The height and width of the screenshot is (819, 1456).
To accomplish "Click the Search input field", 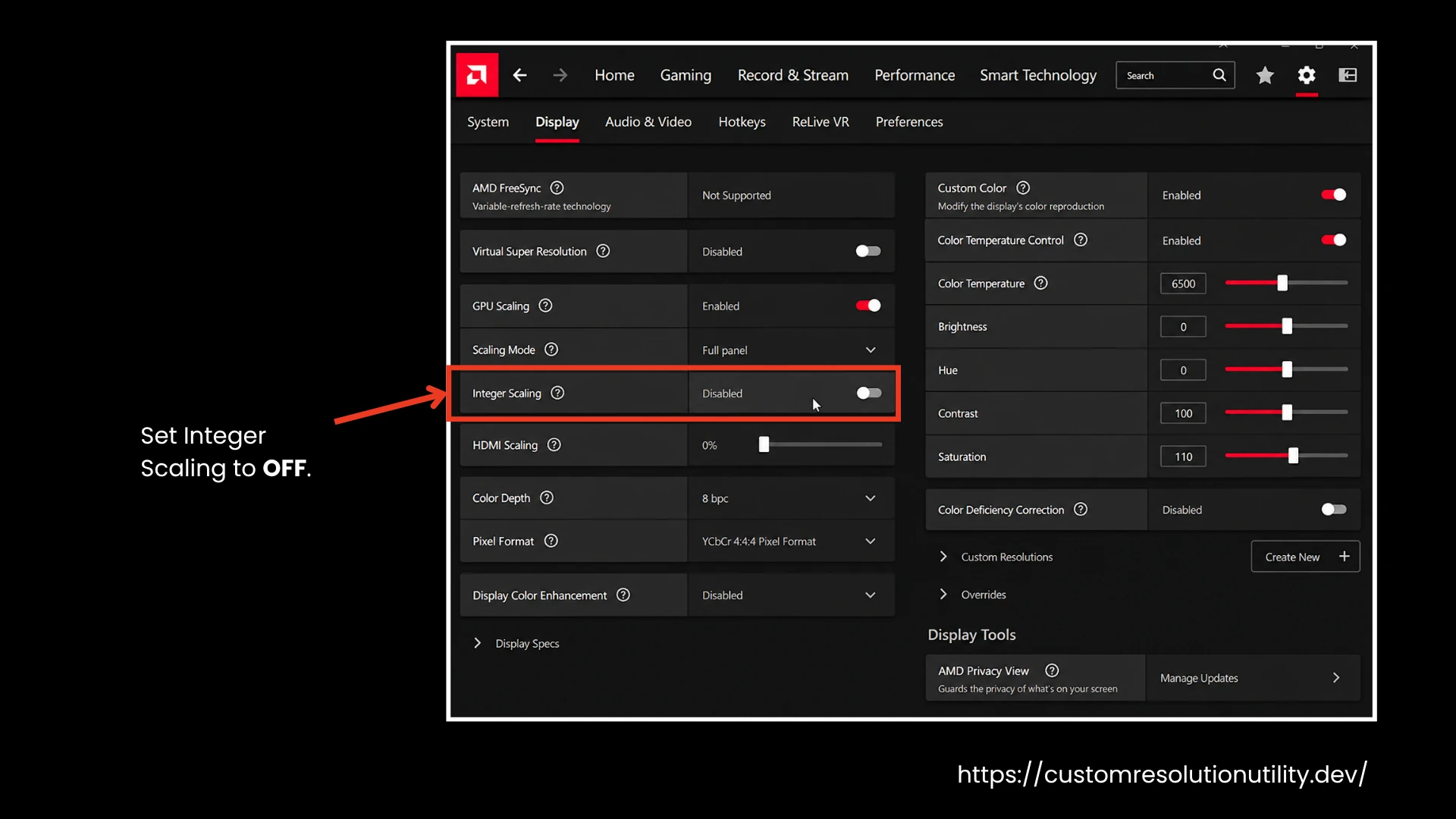I will [x=1175, y=75].
